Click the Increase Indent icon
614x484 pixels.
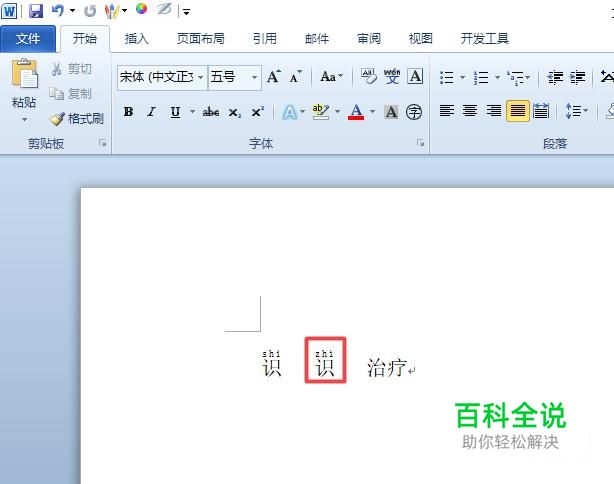(x=578, y=77)
